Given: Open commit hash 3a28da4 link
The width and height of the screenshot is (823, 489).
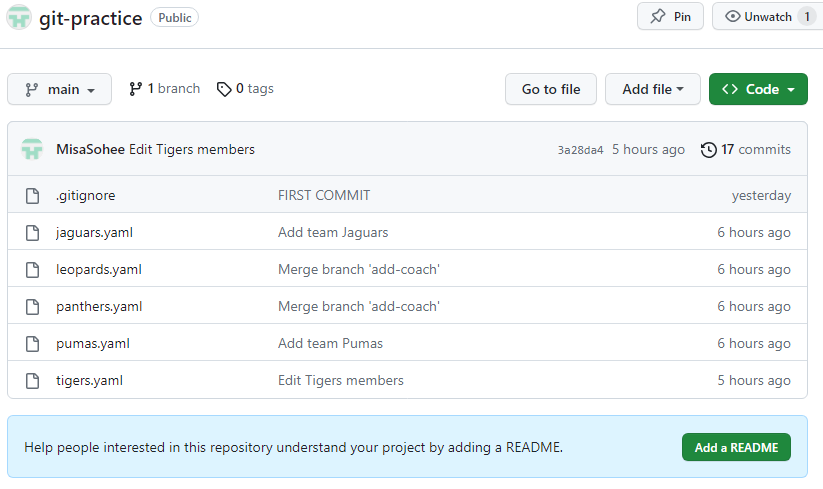Looking at the screenshot, I should tap(580, 150).
